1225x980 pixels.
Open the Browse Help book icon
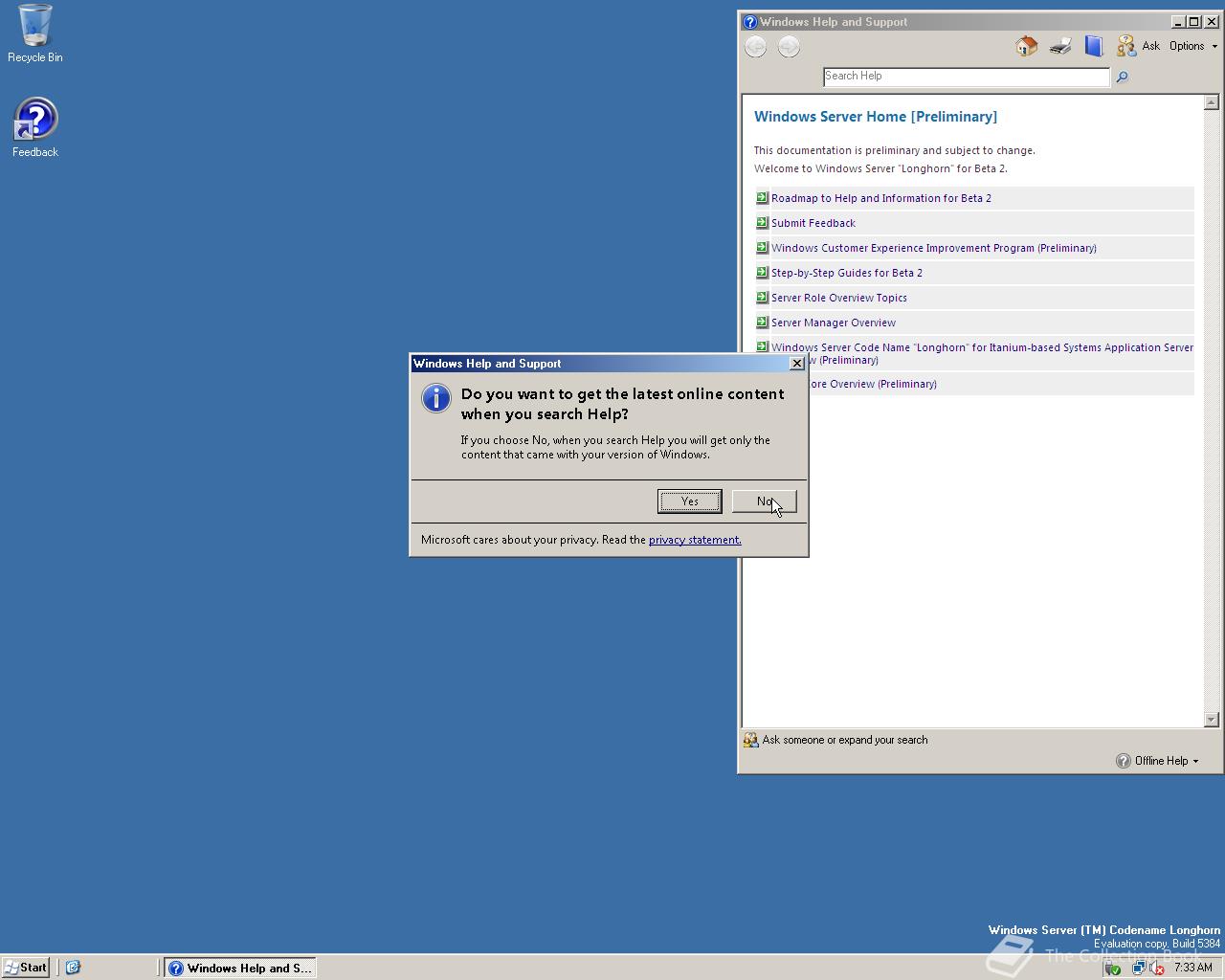pyautogui.click(x=1094, y=46)
